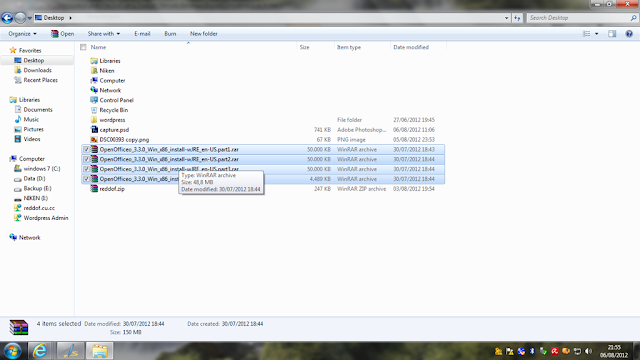Create a New folder
640x360 pixels.
(x=203, y=34)
